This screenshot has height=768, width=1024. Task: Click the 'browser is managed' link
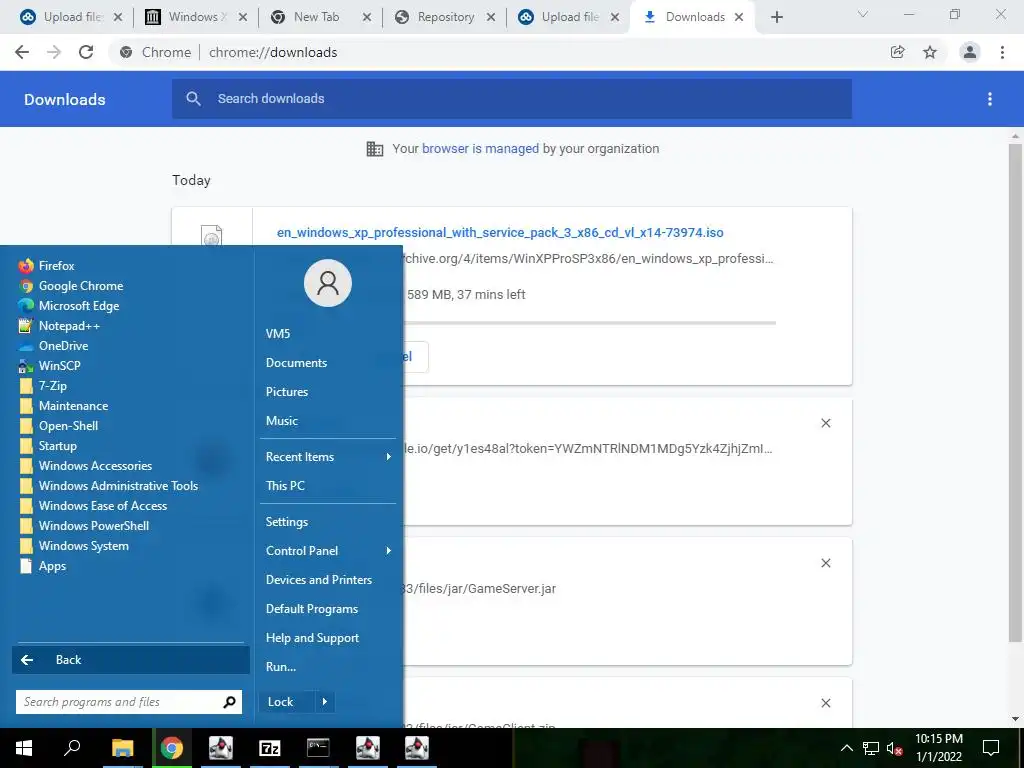tap(481, 149)
